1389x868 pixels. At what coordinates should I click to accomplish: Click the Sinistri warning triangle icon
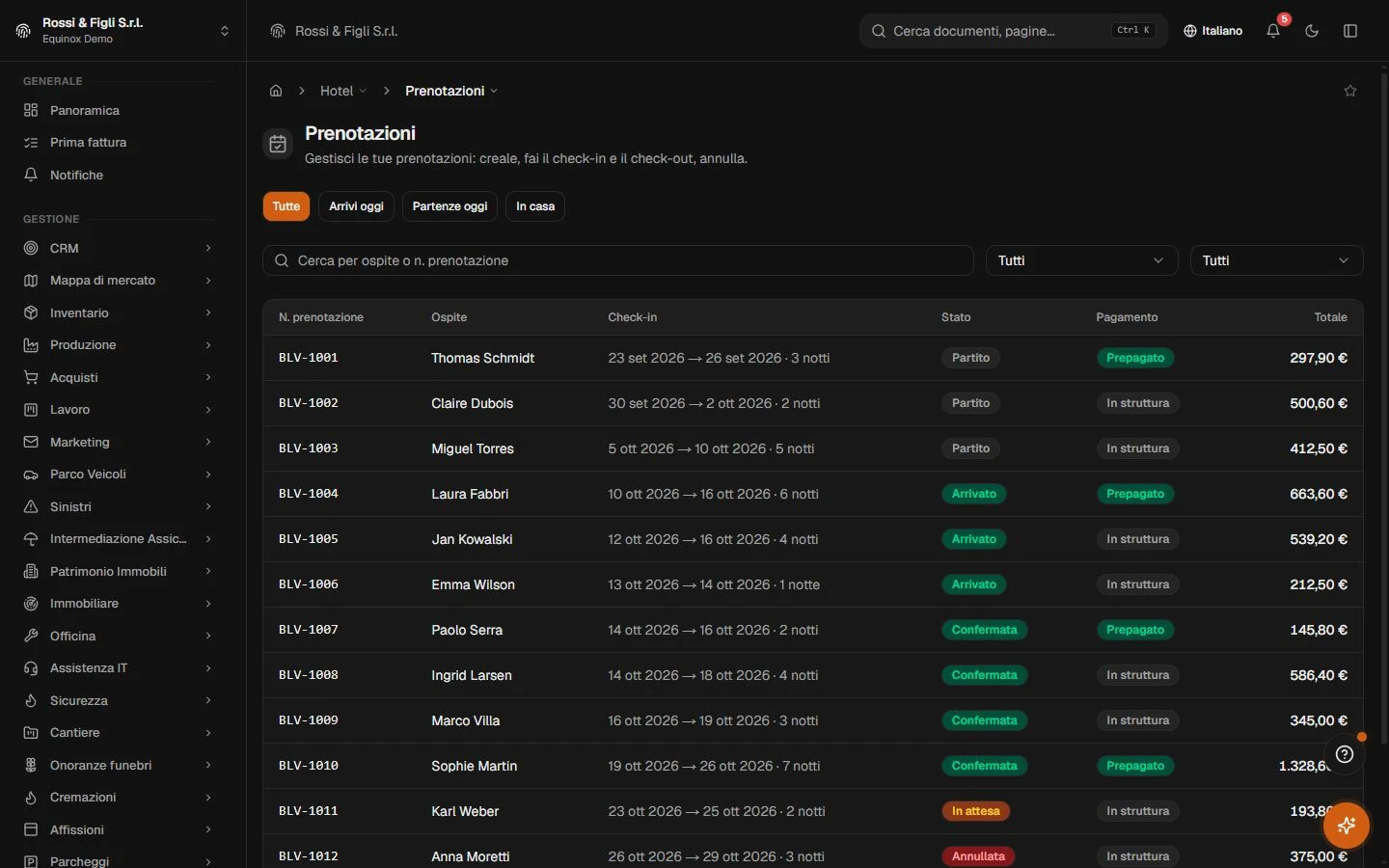click(31, 506)
